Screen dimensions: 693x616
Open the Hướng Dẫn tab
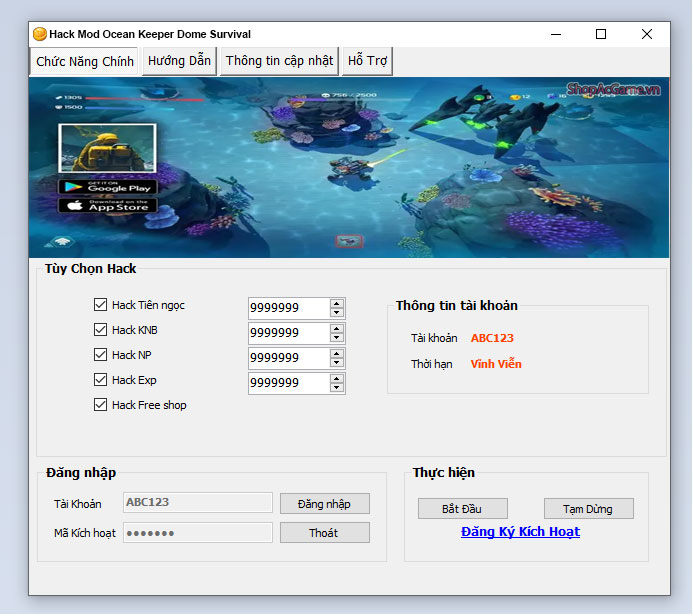point(179,61)
